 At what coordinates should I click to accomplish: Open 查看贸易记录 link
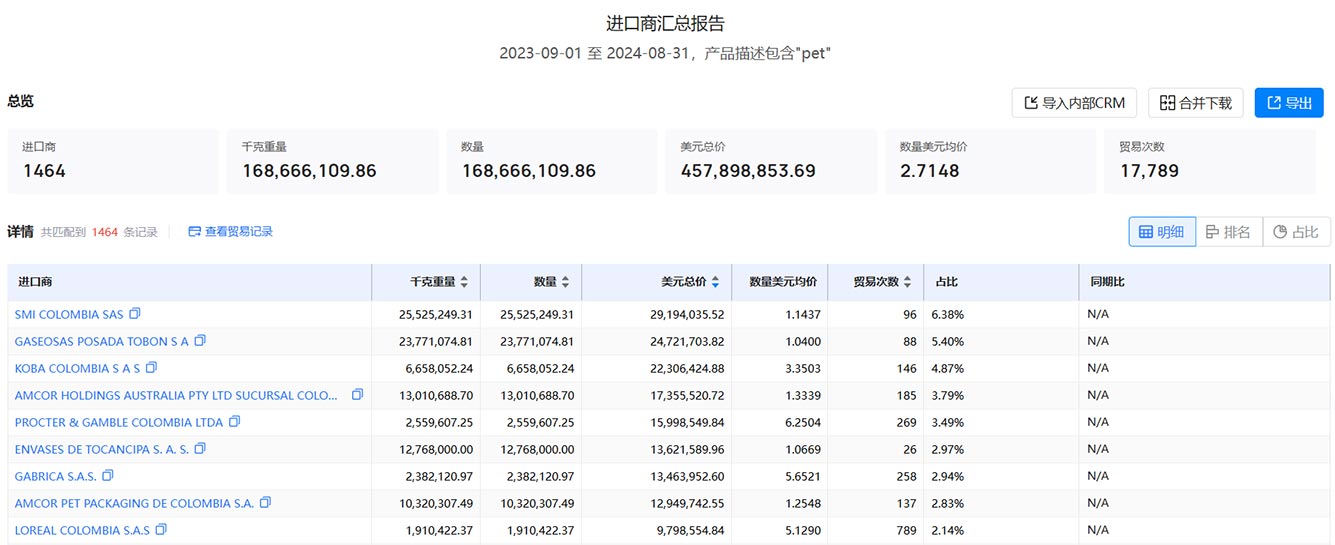click(230, 232)
